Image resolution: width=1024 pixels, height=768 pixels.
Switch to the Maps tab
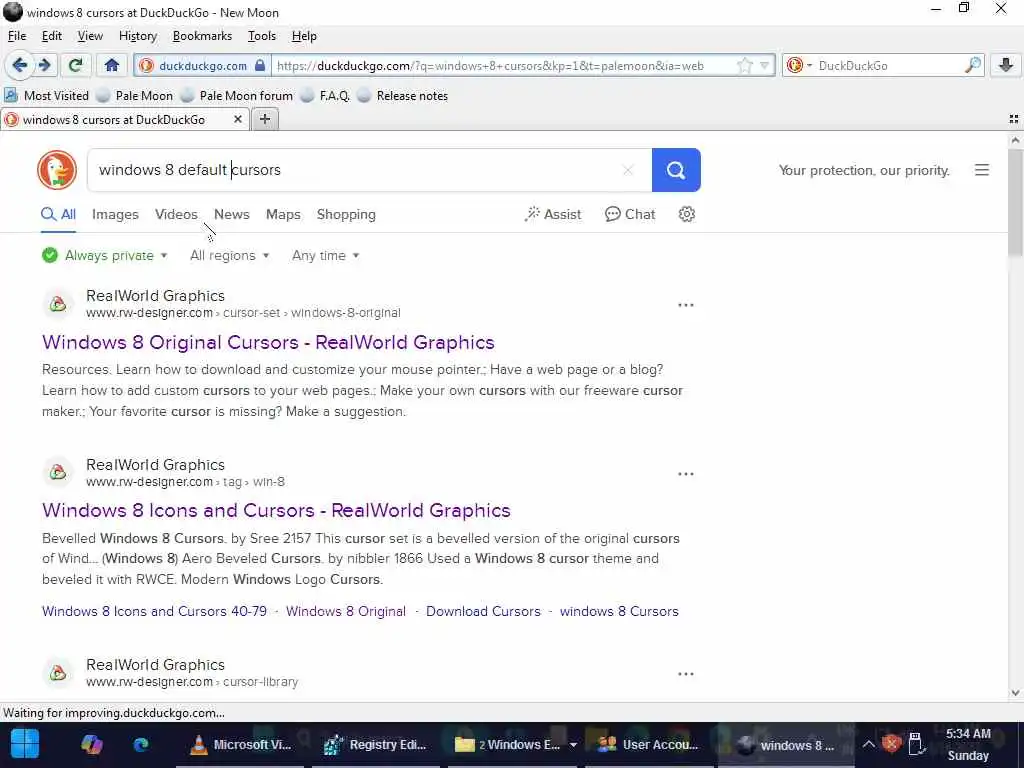(x=283, y=214)
